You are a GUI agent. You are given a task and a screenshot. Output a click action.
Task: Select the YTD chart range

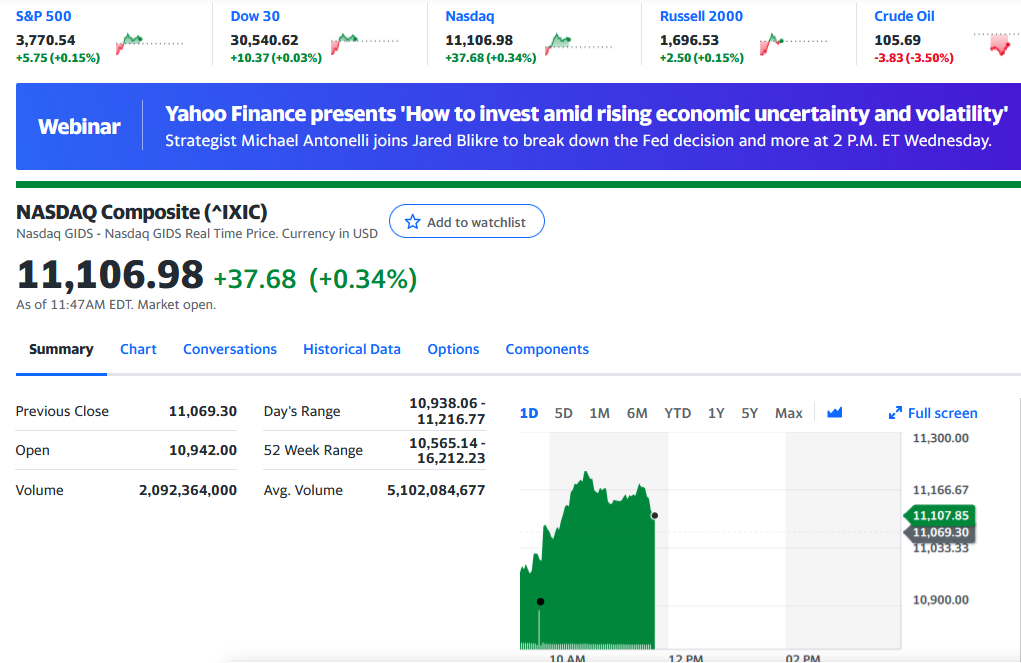pos(677,413)
